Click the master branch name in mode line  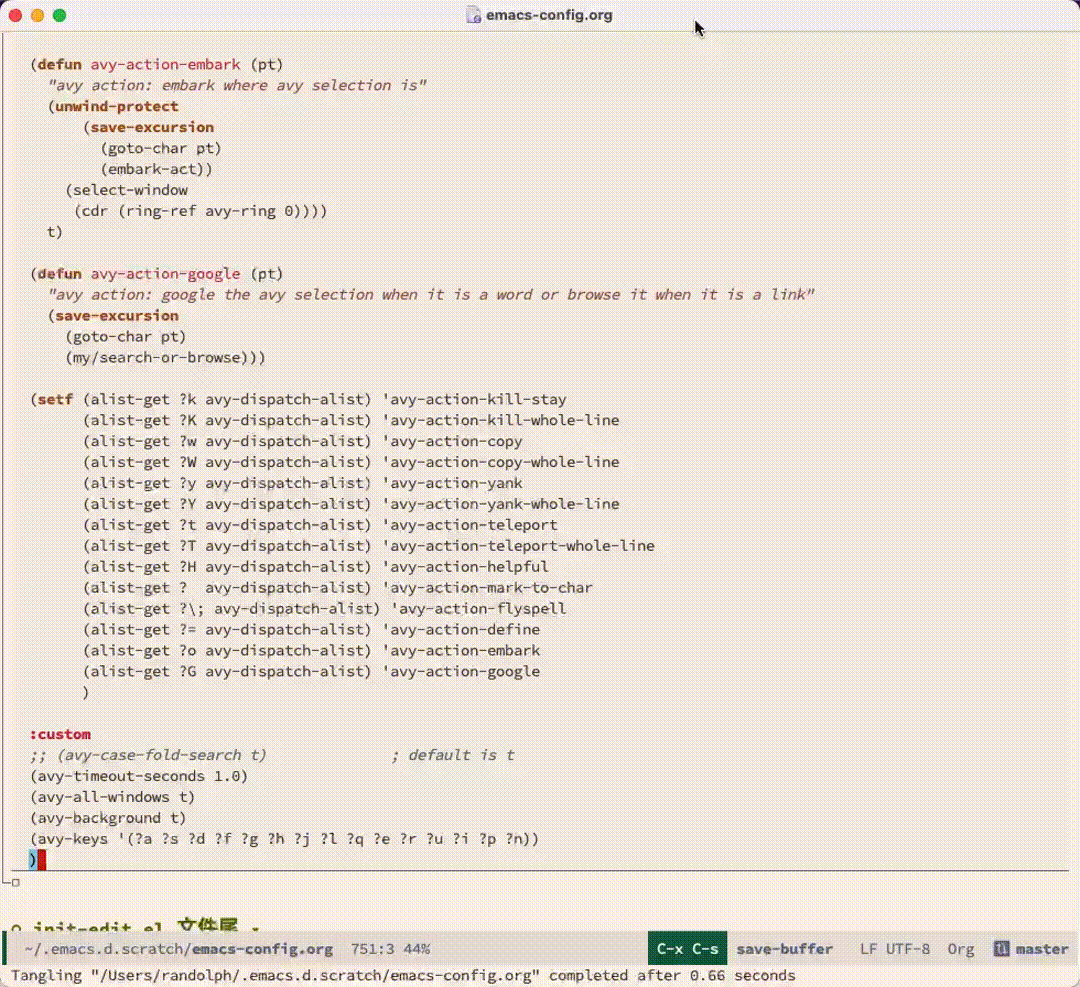click(1042, 949)
